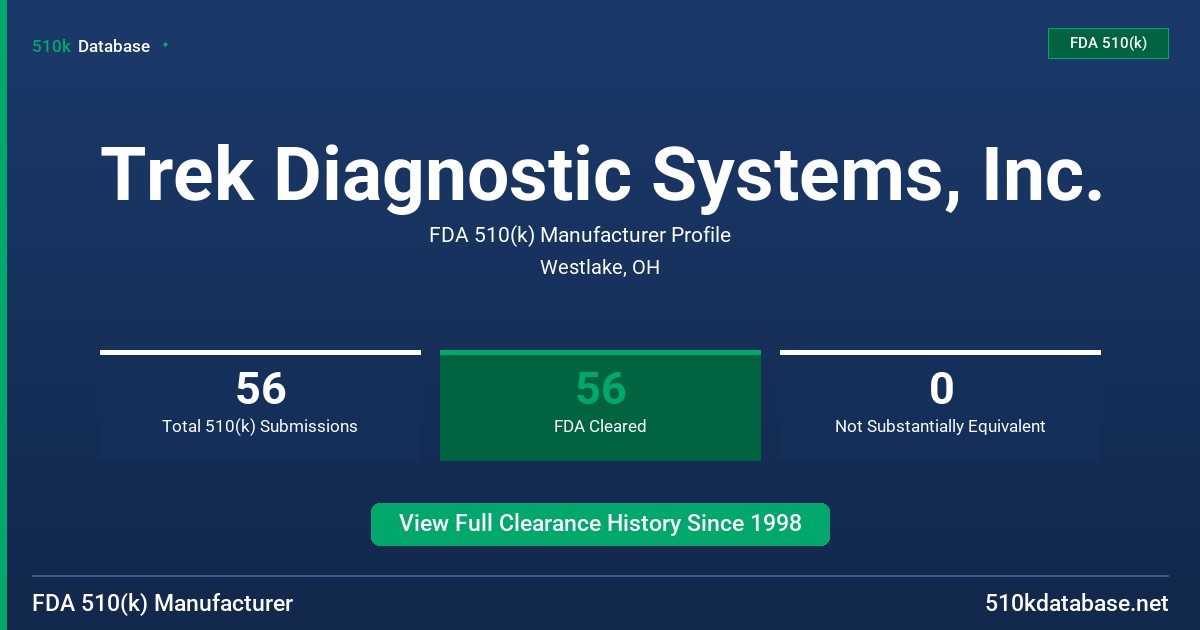Click the Westlake, OH location text
This screenshot has height=630, width=1200.
(x=600, y=268)
